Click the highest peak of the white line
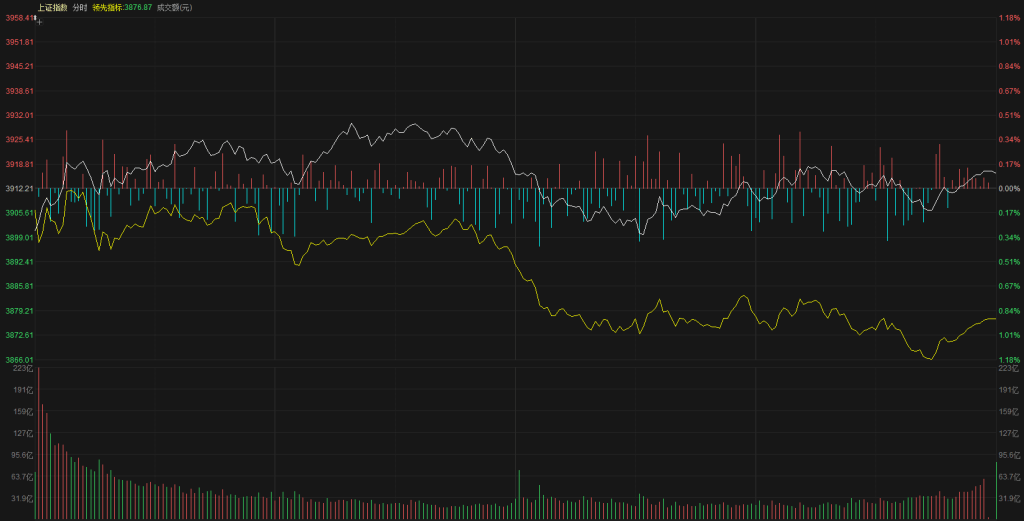Screen dimensions: 1024x521 point(351,125)
